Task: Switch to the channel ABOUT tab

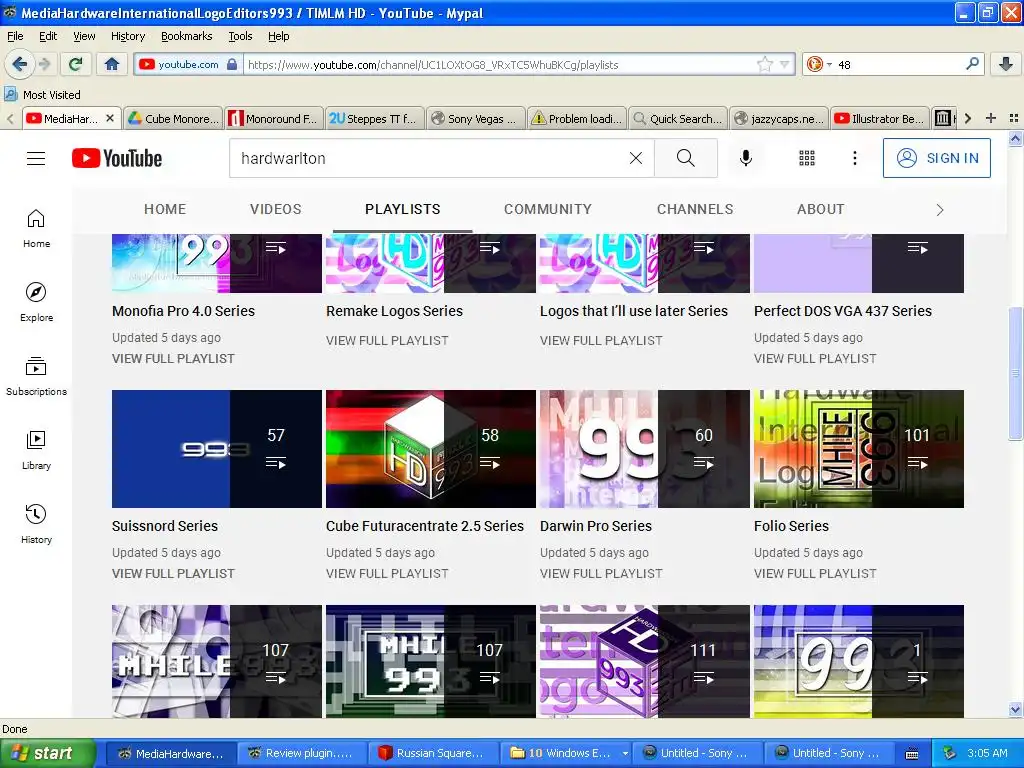Action: (820, 209)
